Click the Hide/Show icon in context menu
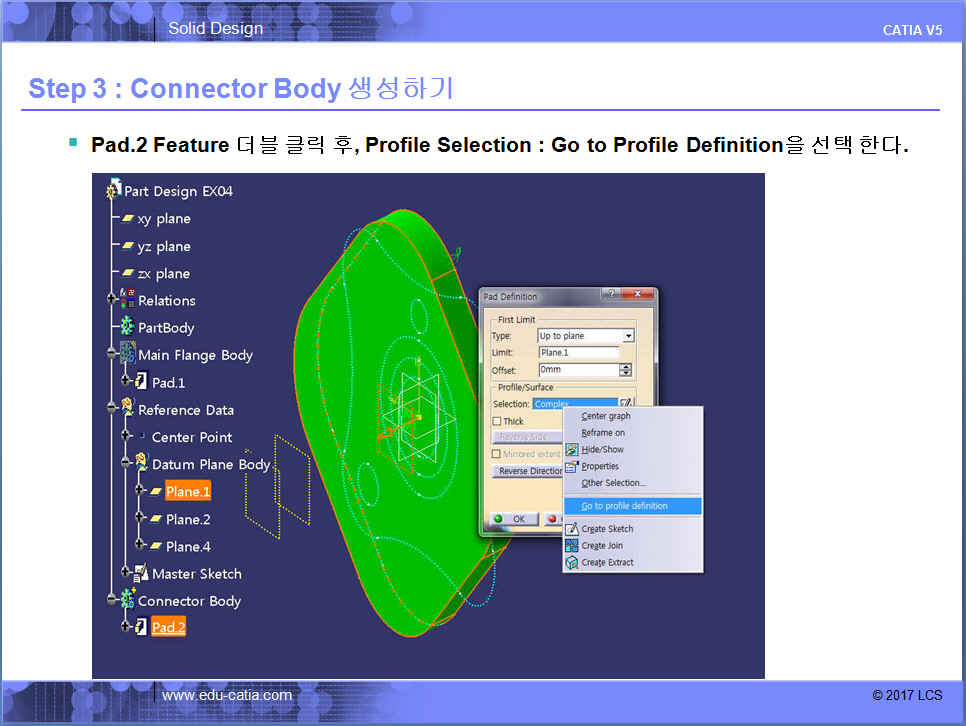Image resolution: width=966 pixels, height=726 pixels. (572, 450)
